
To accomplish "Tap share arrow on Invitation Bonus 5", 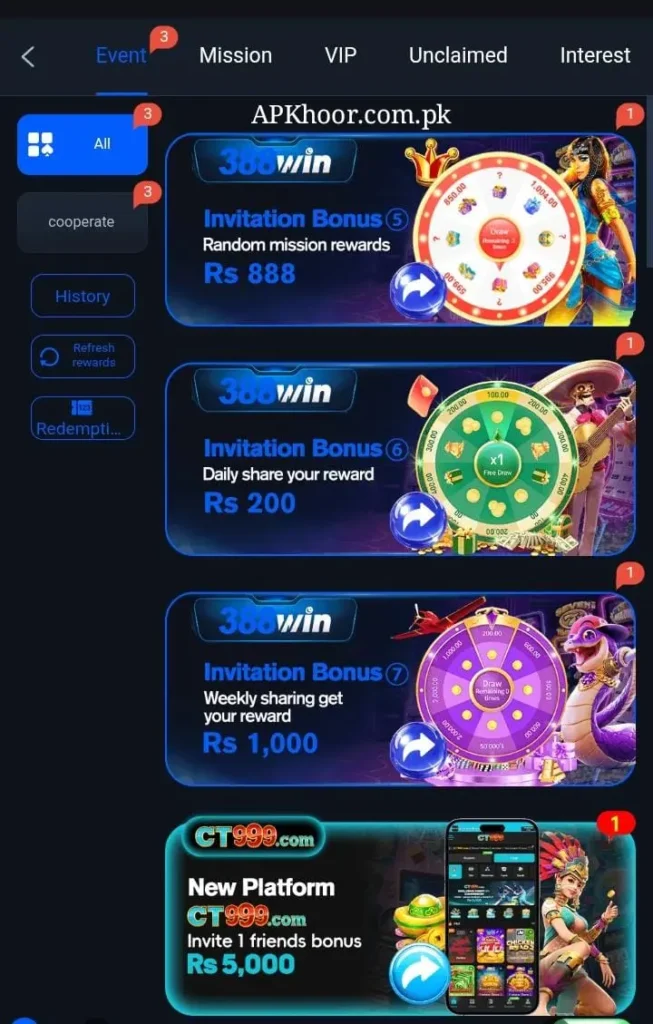I will click(418, 291).
